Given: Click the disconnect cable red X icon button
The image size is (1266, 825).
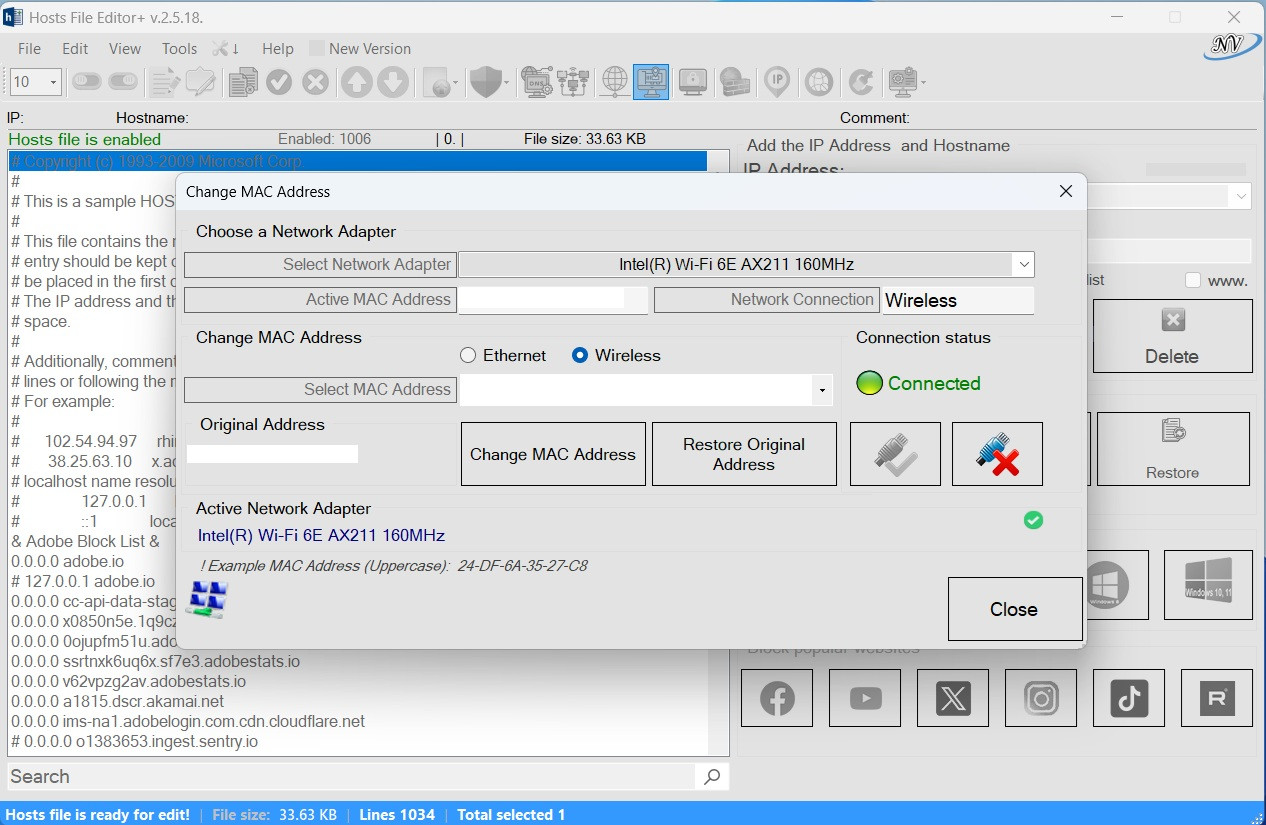Looking at the screenshot, I should coord(997,454).
